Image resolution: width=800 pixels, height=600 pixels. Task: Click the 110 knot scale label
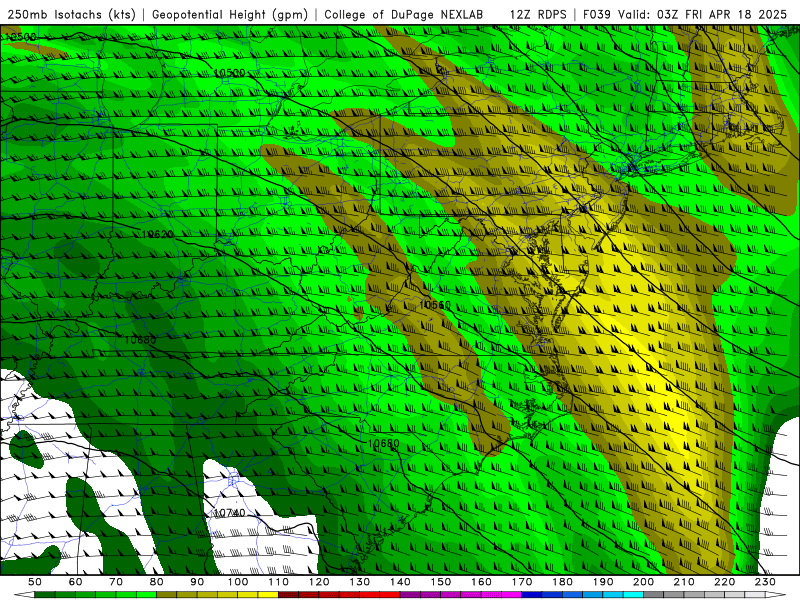(x=279, y=582)
